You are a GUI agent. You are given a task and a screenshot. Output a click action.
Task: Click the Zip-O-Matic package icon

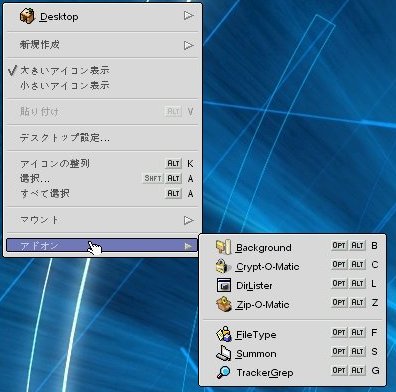pos(223,304)
